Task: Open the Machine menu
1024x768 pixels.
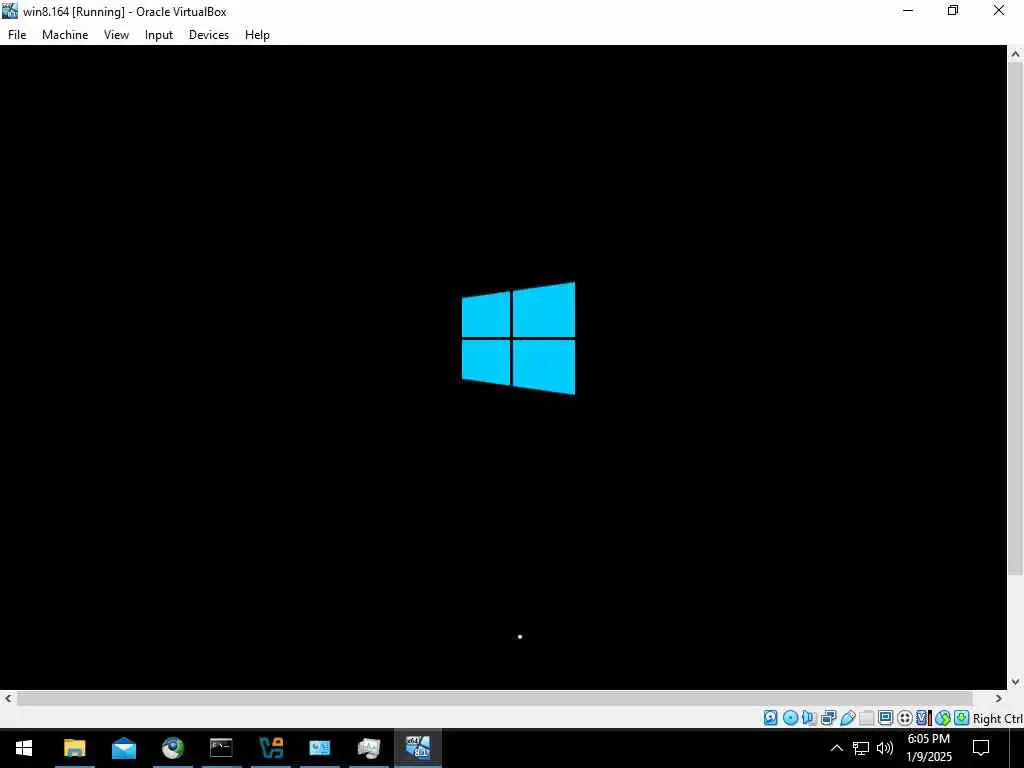Action: (65, 35)
